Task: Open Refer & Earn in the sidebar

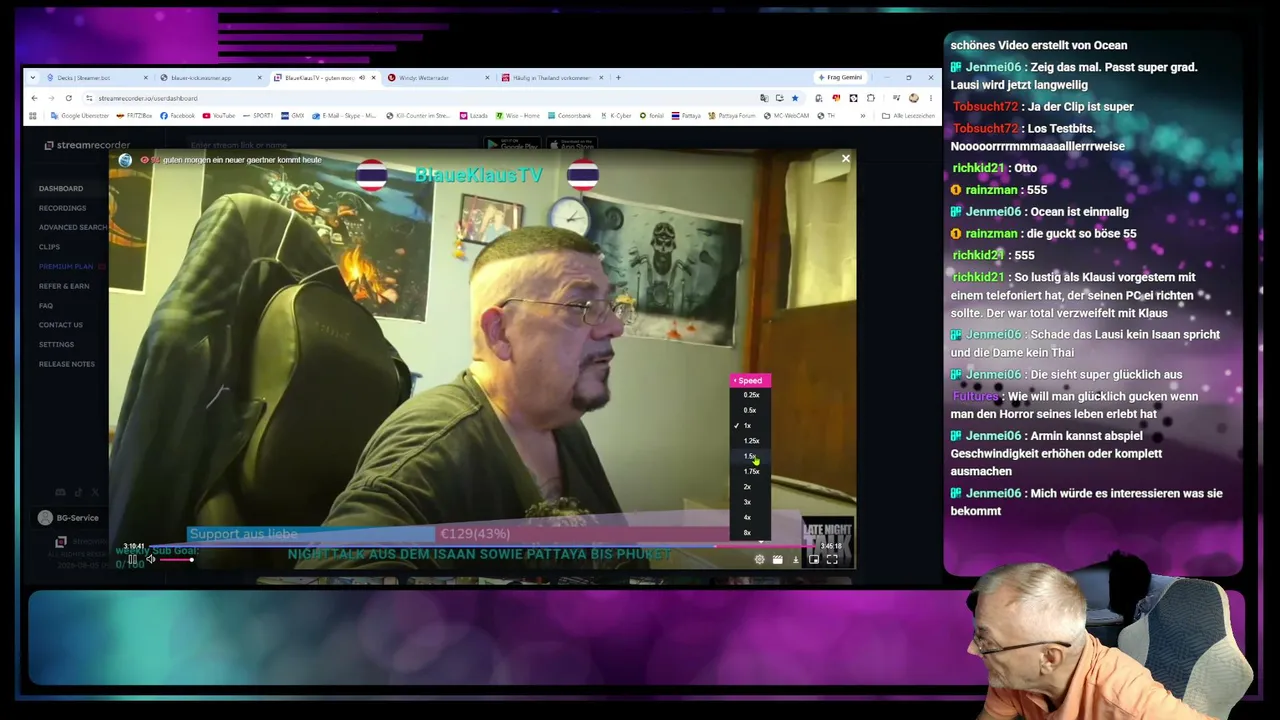Action: (x=64, y=286)
